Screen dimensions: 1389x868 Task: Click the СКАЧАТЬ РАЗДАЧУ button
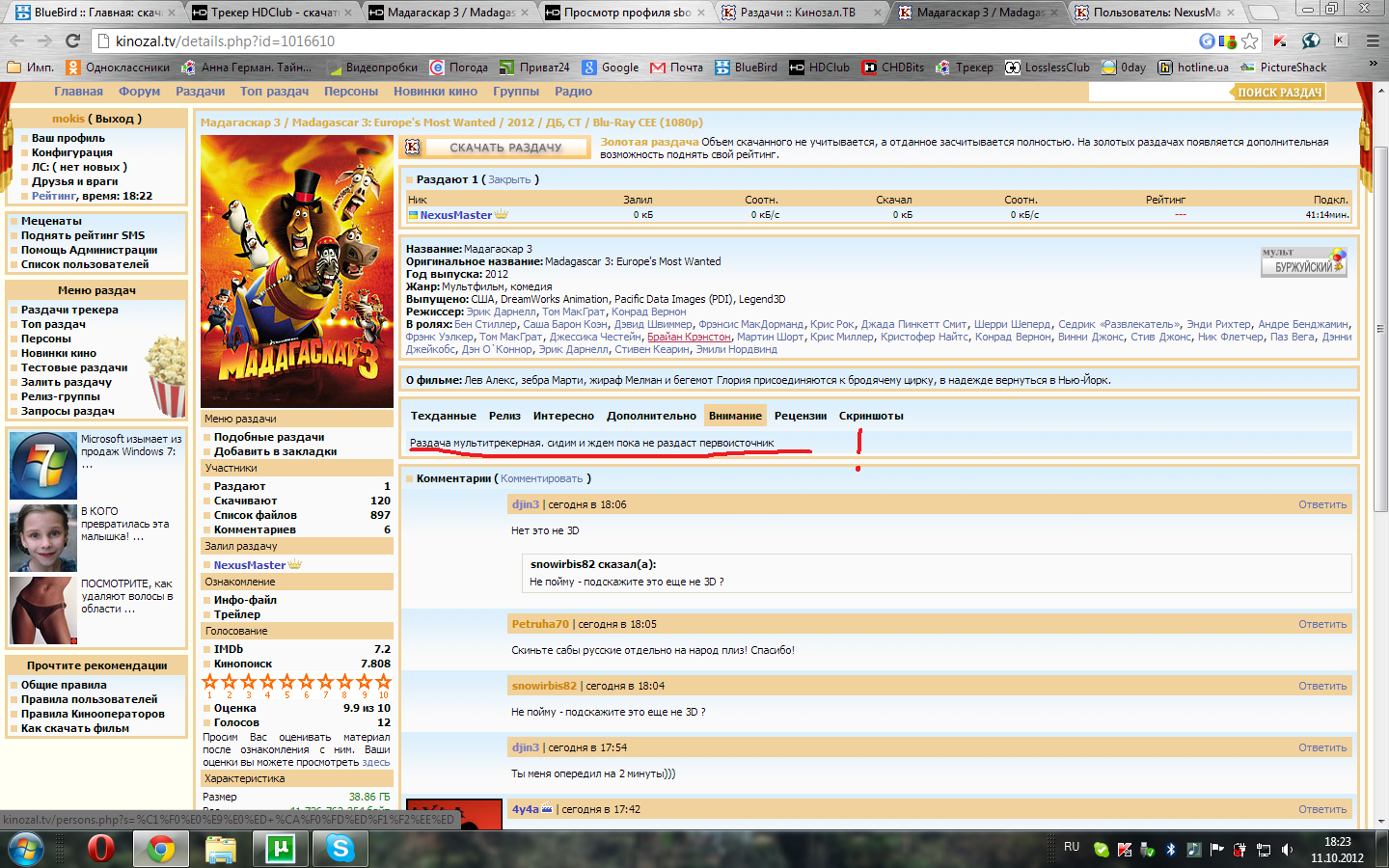505,148
